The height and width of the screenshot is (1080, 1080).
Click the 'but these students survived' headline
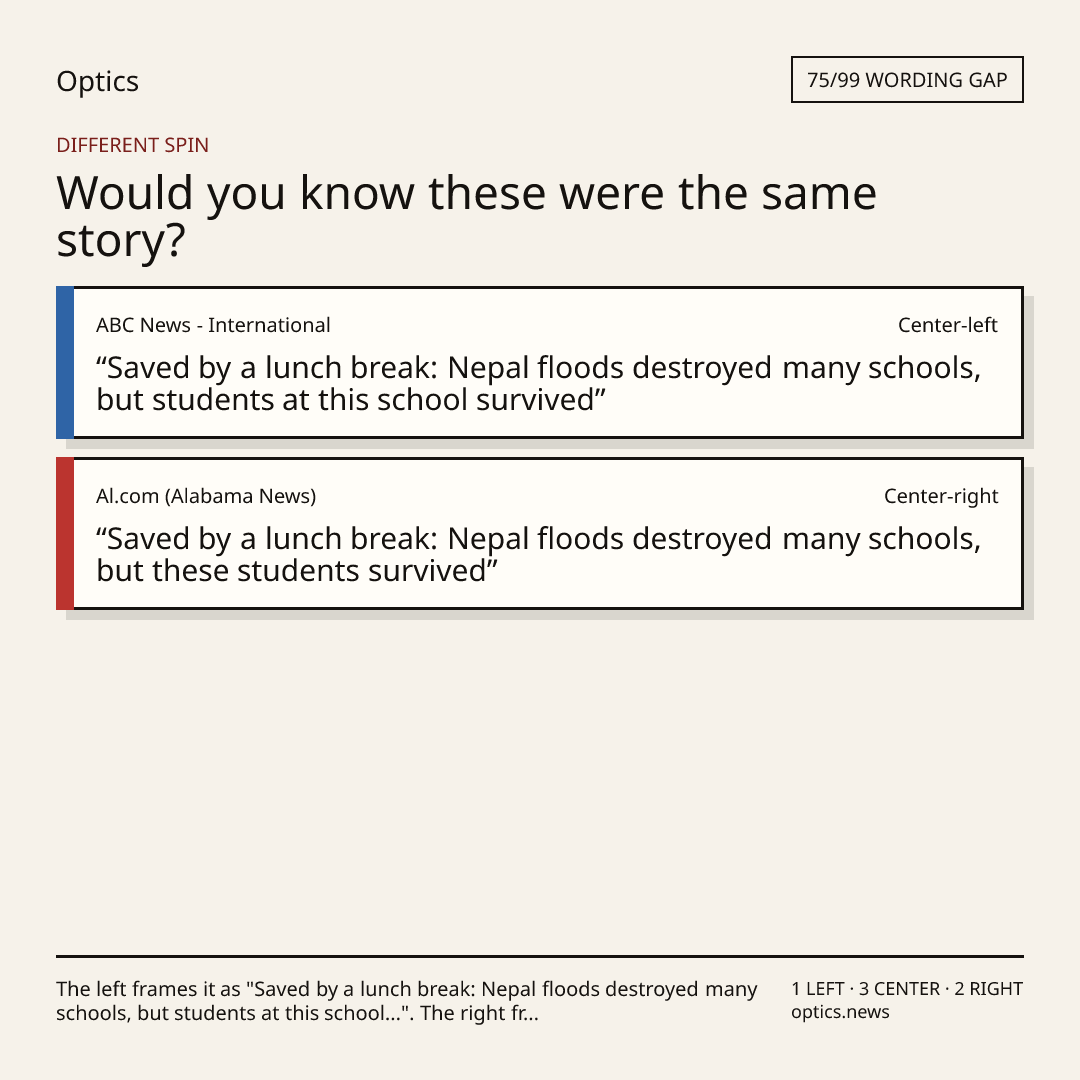tap(539, 554)
